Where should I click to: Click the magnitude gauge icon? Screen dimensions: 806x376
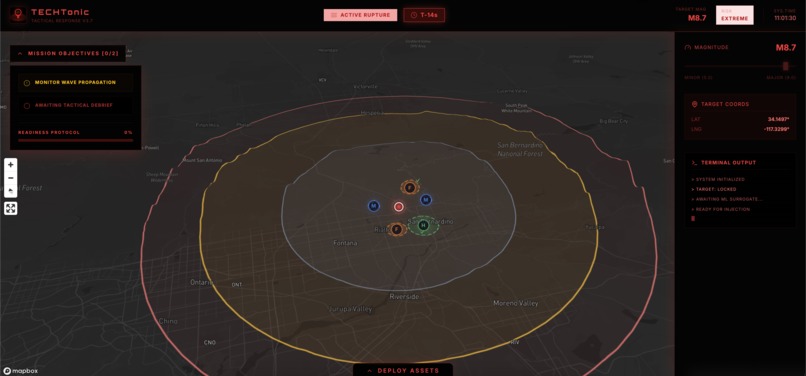click(x=688, y=47)
